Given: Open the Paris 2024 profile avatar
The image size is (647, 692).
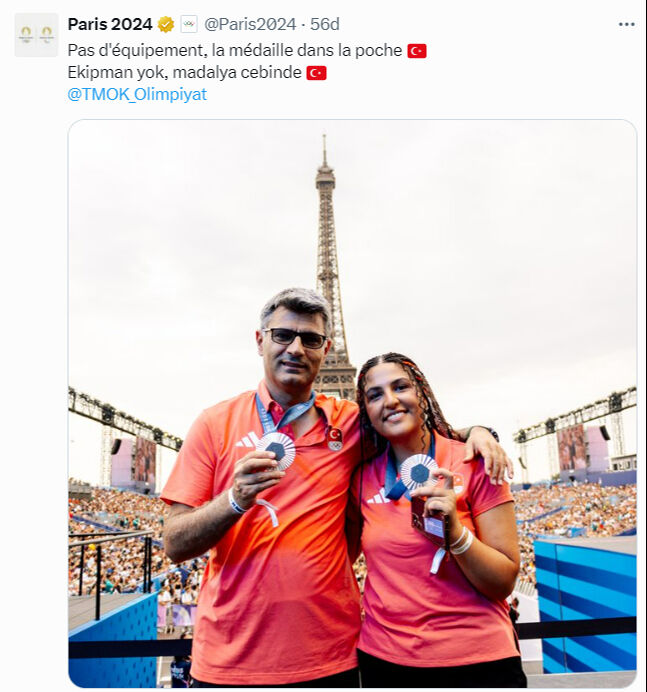Looking at the screenshot, I should (x=36, y=35).
